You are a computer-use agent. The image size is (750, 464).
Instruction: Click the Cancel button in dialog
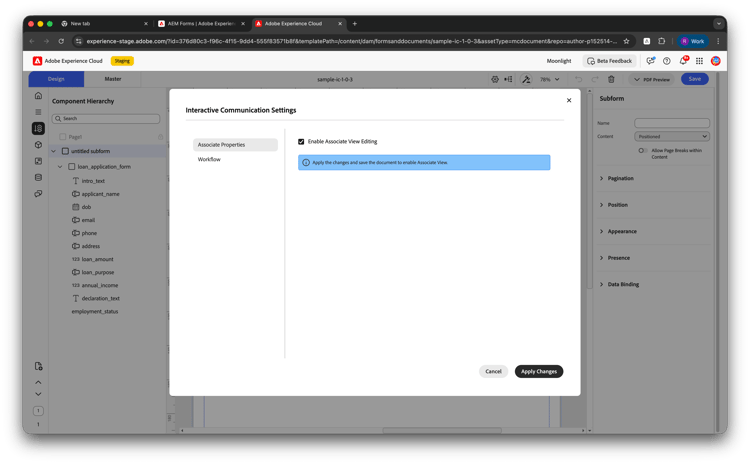(493, 371)
